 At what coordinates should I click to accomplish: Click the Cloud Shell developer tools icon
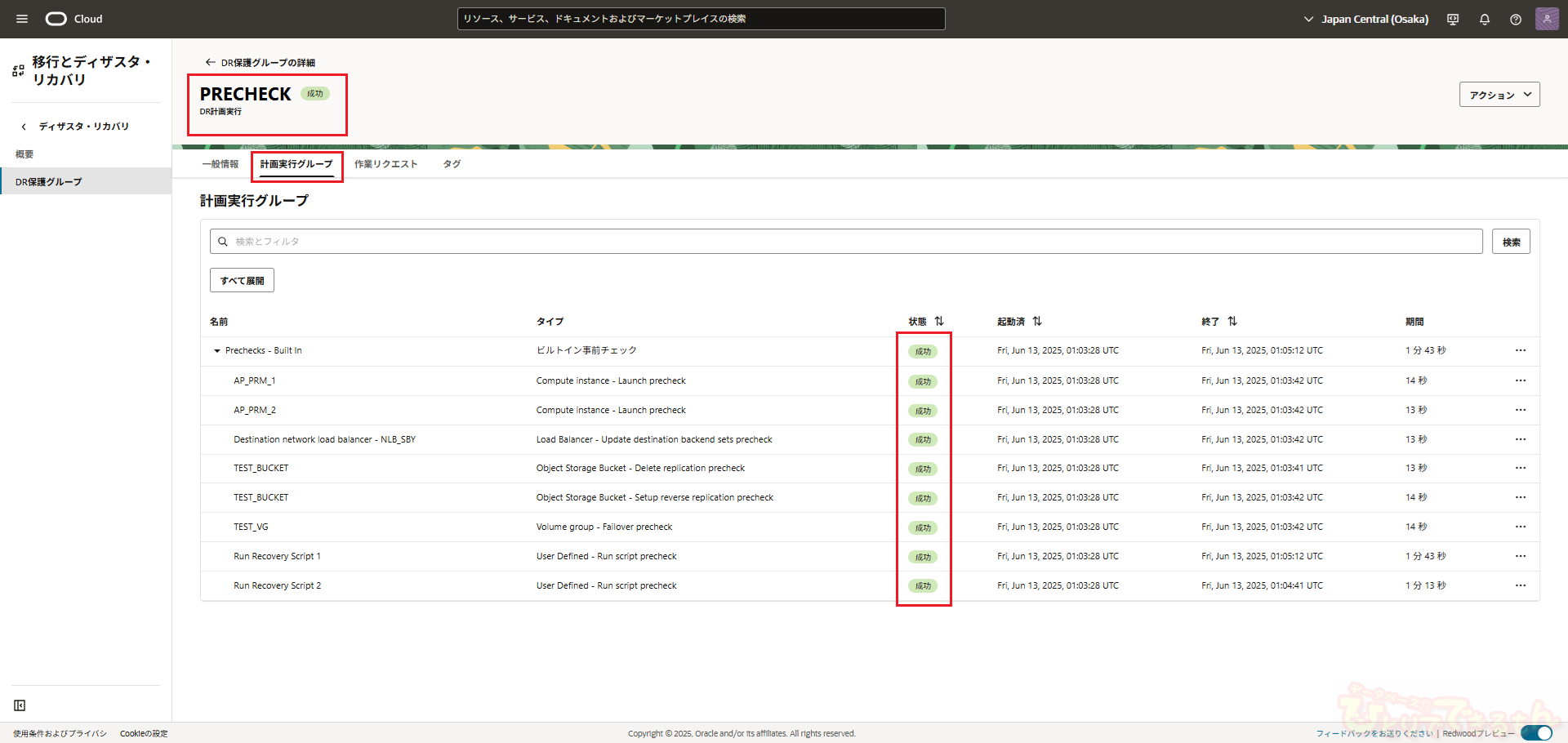point(1453,20)
